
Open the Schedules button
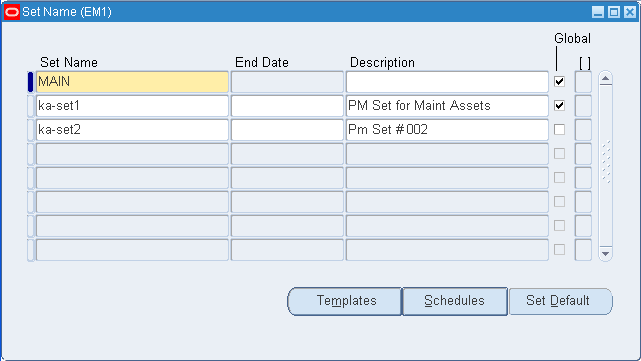pos(455,301)
